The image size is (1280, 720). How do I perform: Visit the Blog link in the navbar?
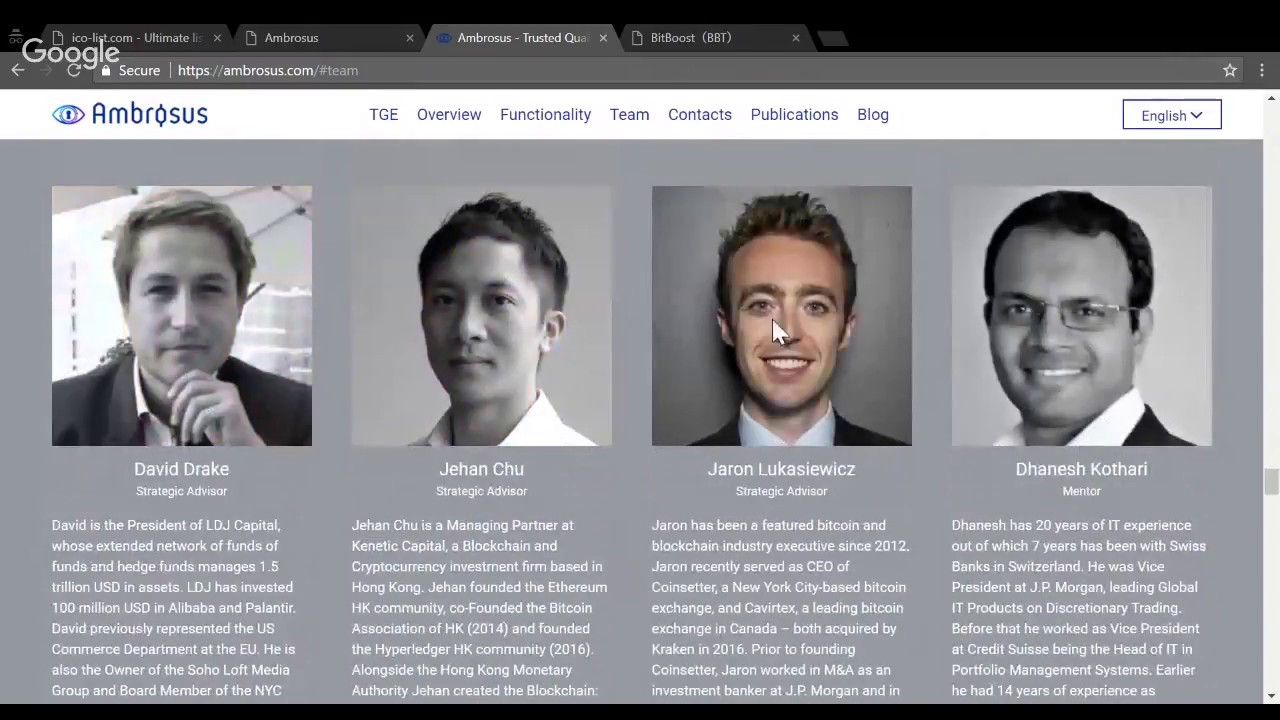[x=872, y=114]
